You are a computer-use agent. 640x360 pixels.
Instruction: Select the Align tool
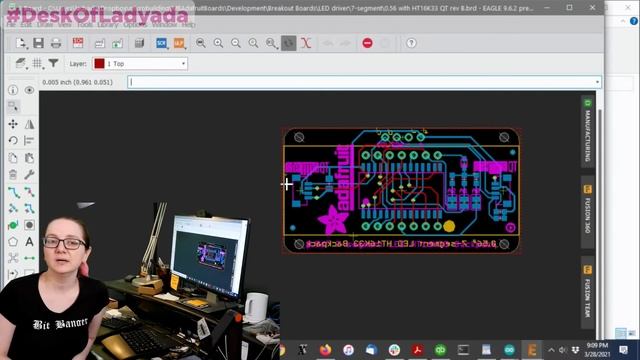tap(29, 141)
